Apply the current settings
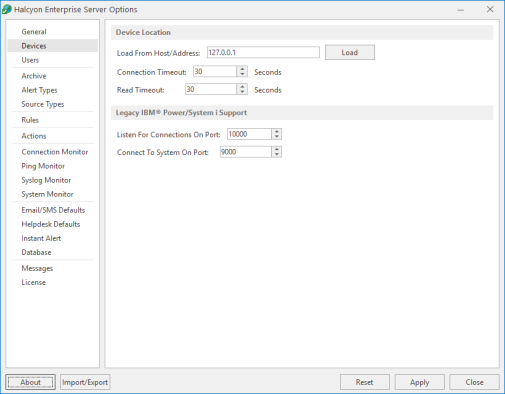The image size is (505, 394). (x=419, y=382)
